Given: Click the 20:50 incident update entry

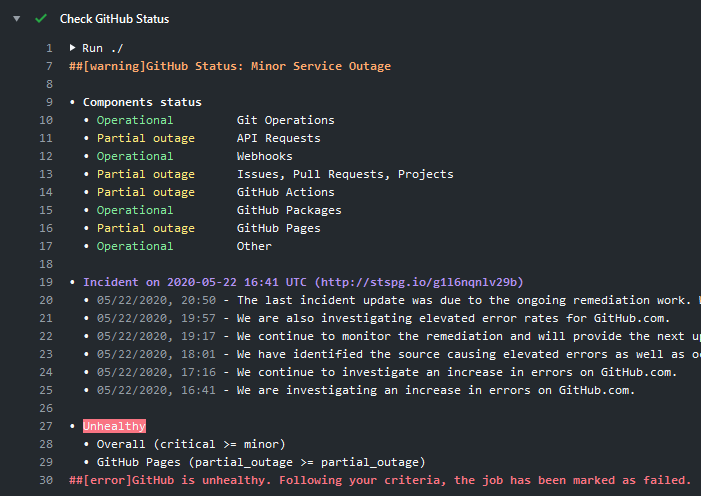Looking at the screenshot, I should tap(400, 300).
